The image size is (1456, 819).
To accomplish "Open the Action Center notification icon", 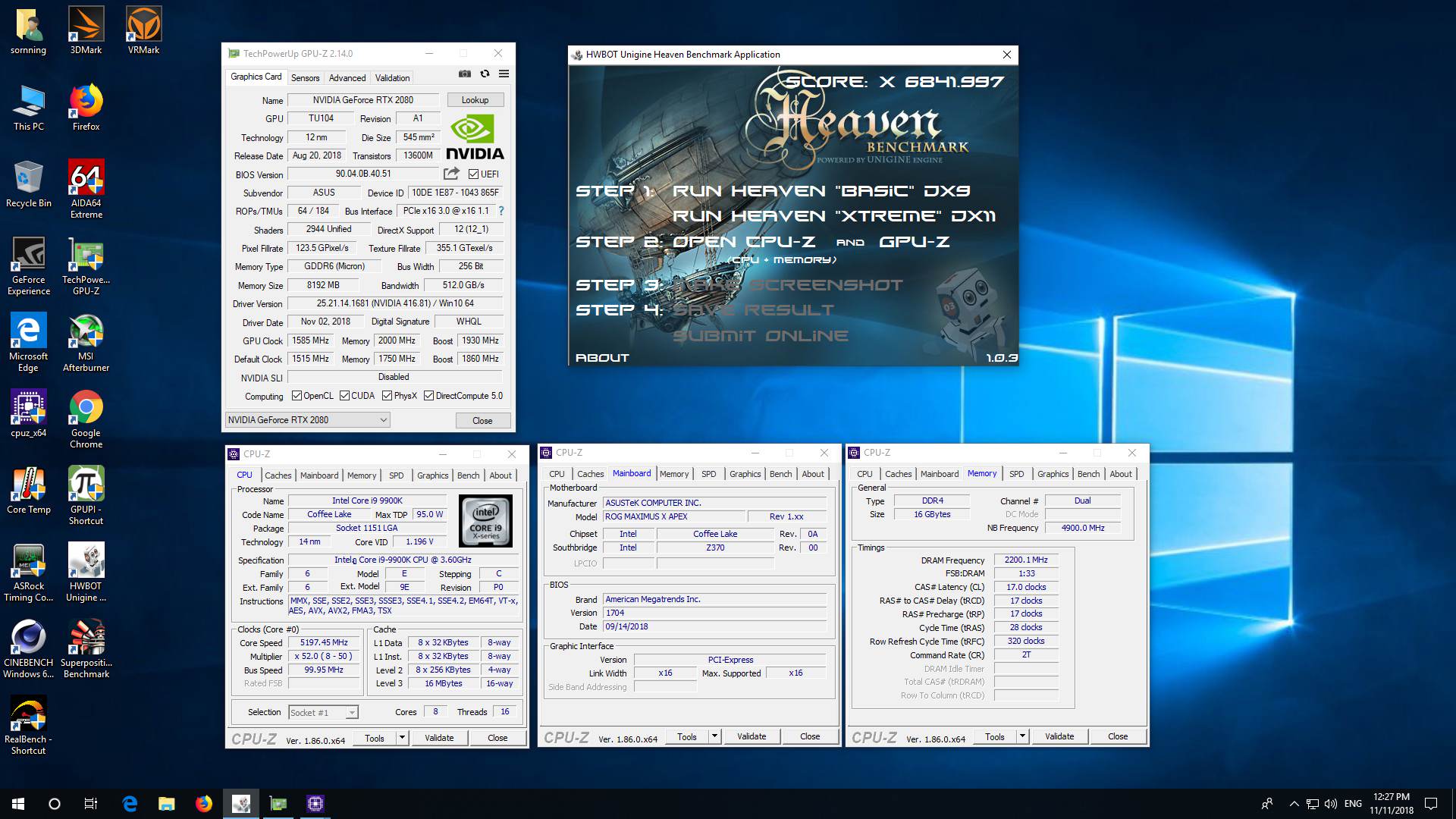I will pyautogui.click(x=1431, y=804).
